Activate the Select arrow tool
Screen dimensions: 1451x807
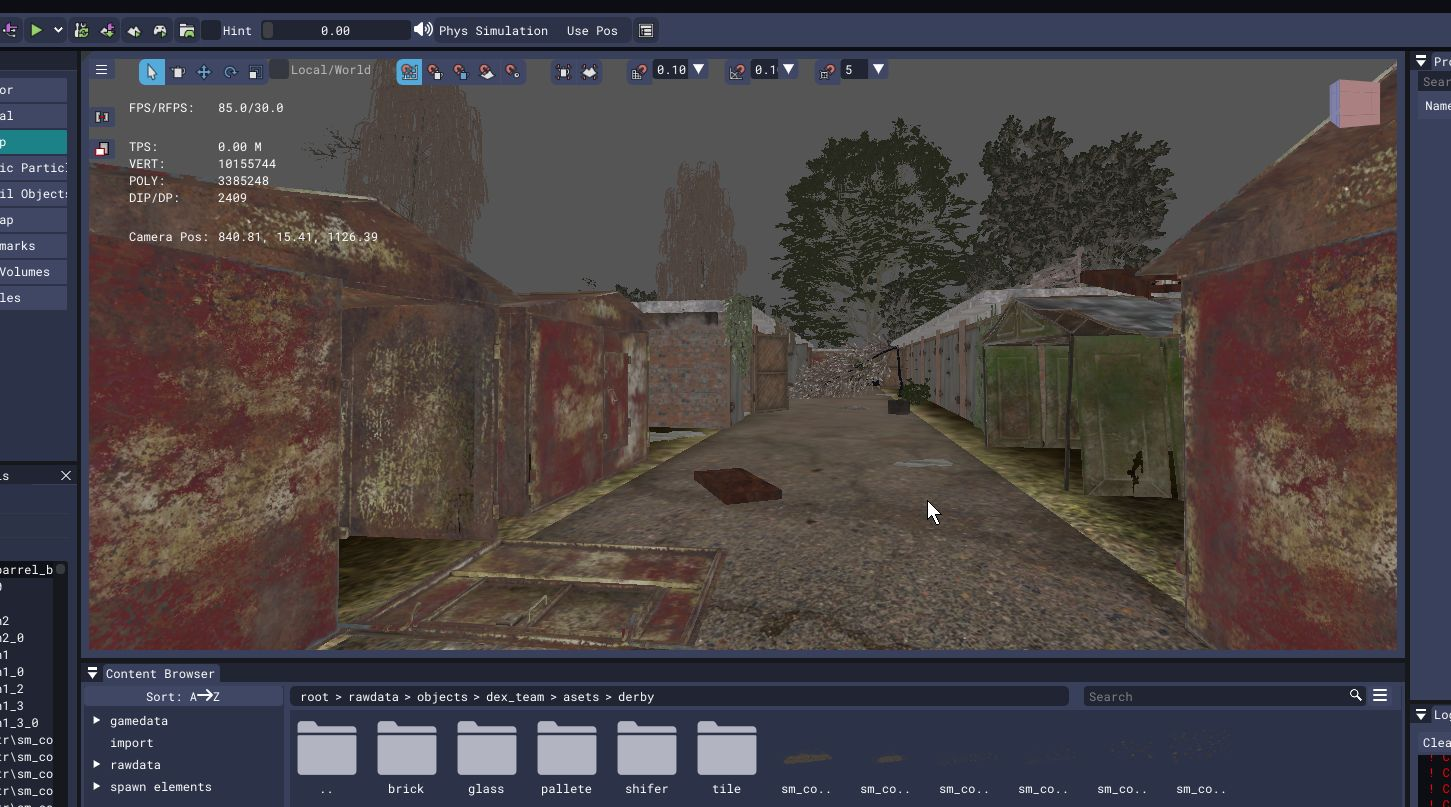tap(152, 71)
